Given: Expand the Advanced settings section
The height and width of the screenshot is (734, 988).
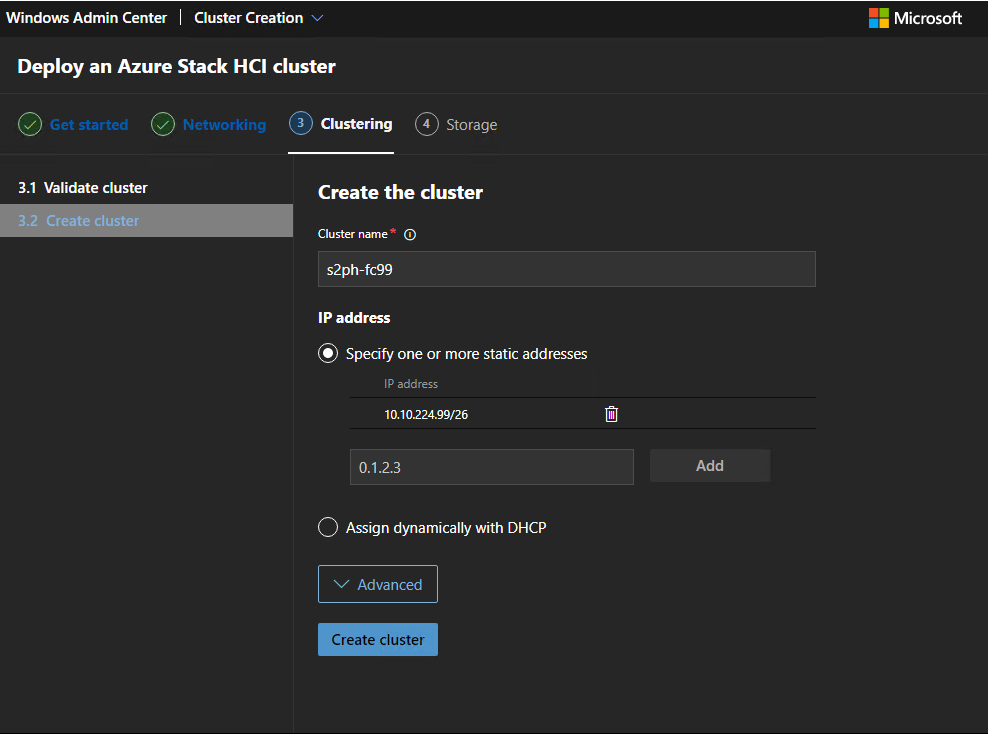Looking at the screenshot, I should (x=378, y=585).
